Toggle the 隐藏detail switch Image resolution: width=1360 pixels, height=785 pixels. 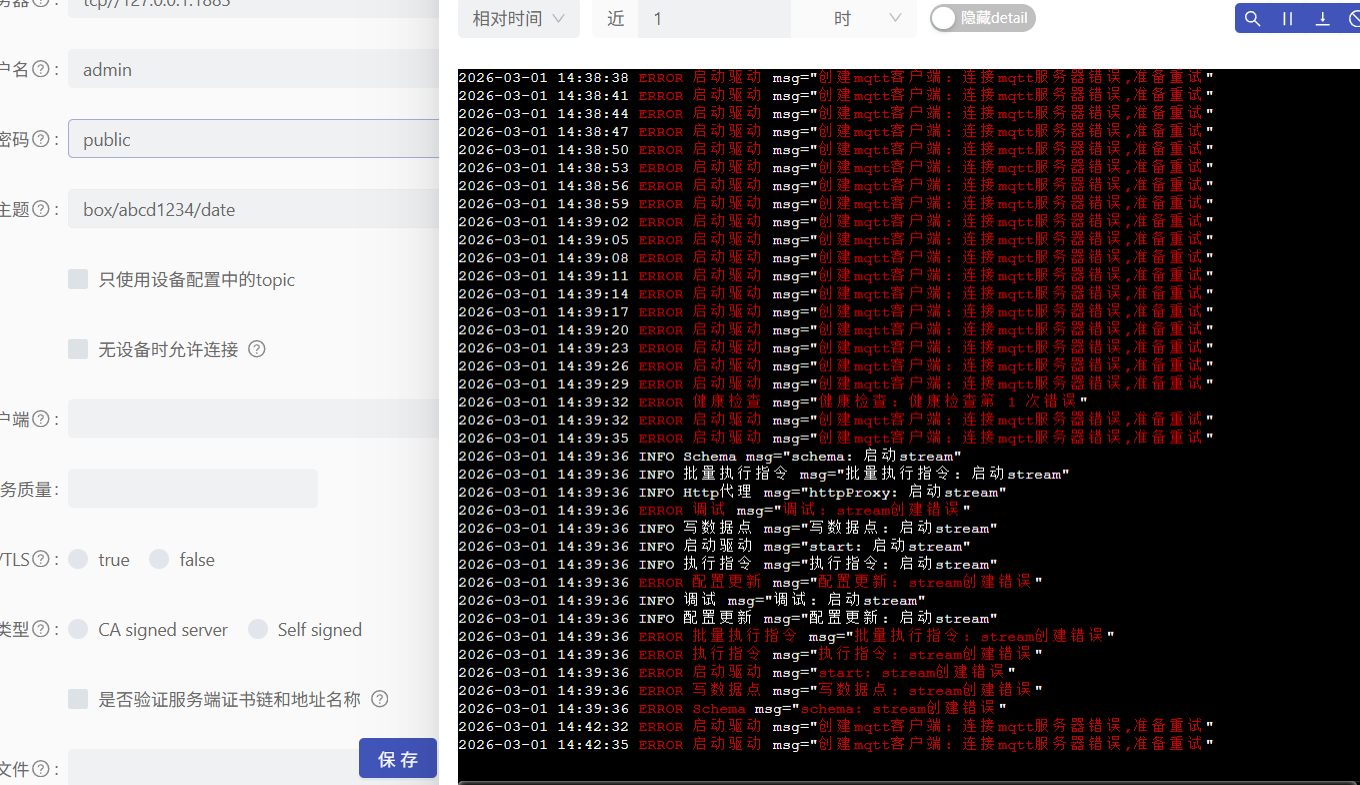pyautogui.click(x=982, y=18)
